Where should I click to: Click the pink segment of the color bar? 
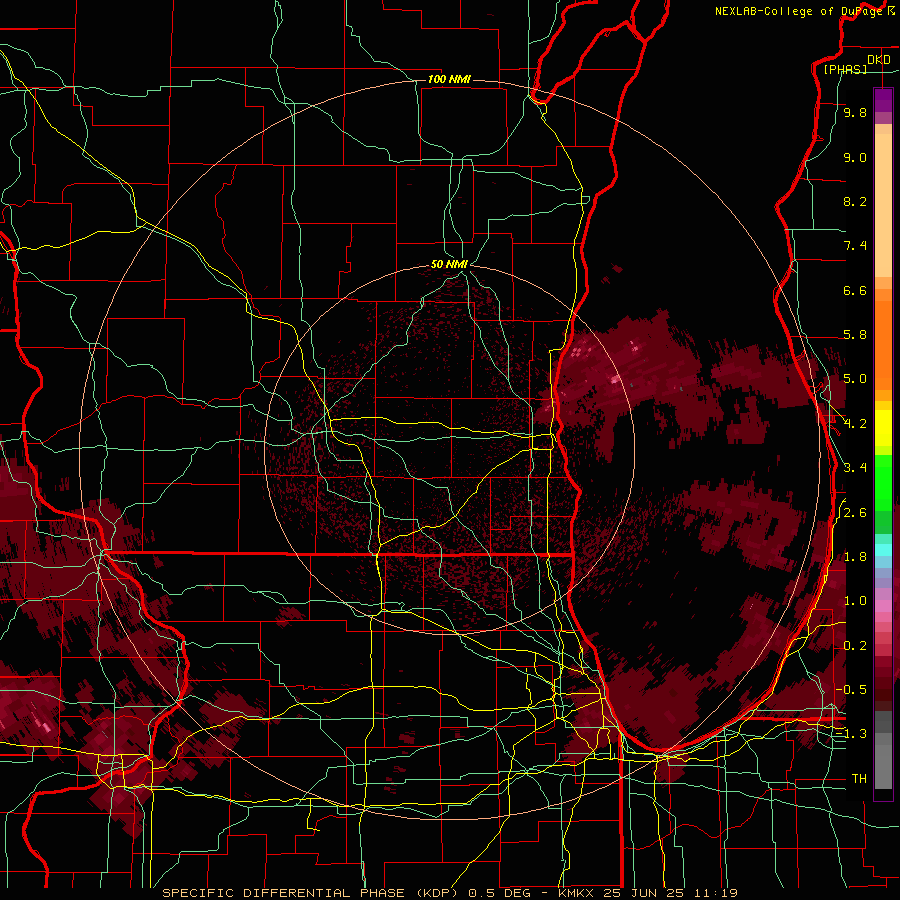(x=883, y=606)
